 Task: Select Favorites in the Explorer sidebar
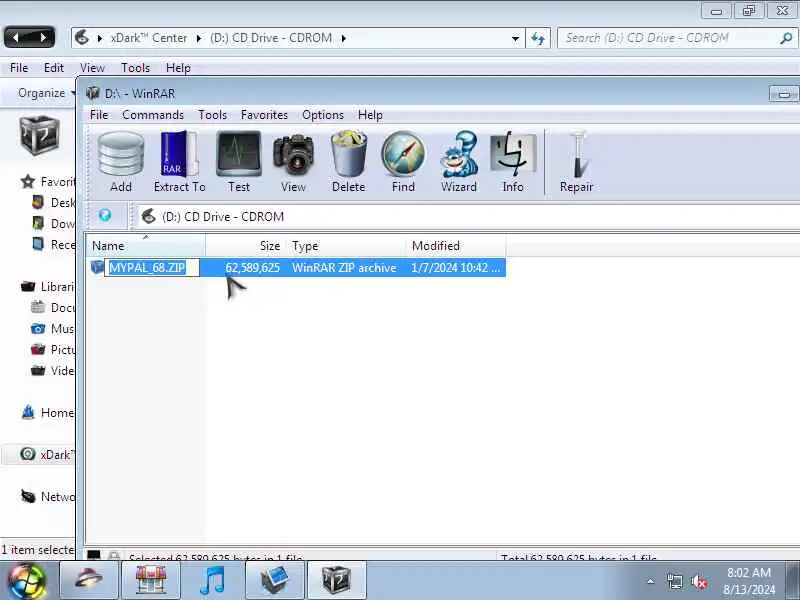point(48,182)
